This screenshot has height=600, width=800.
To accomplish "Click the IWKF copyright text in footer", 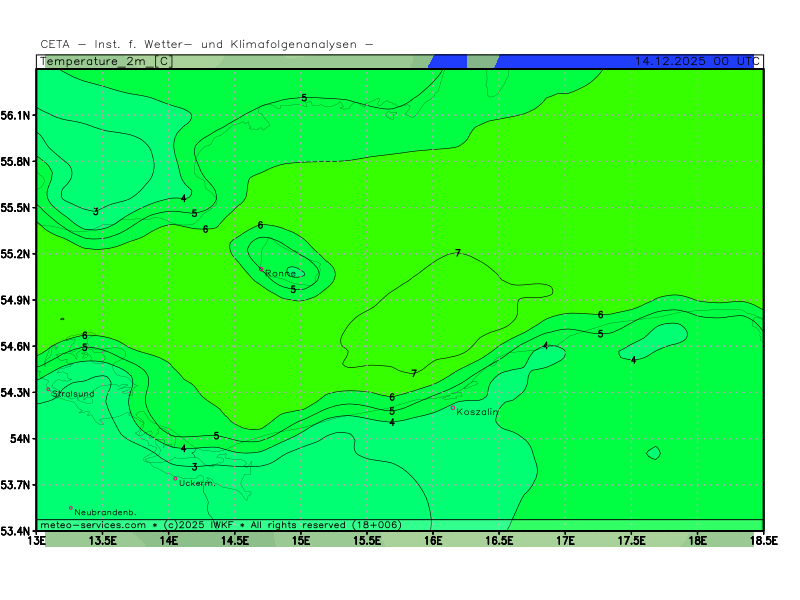I will pos(218,524).
